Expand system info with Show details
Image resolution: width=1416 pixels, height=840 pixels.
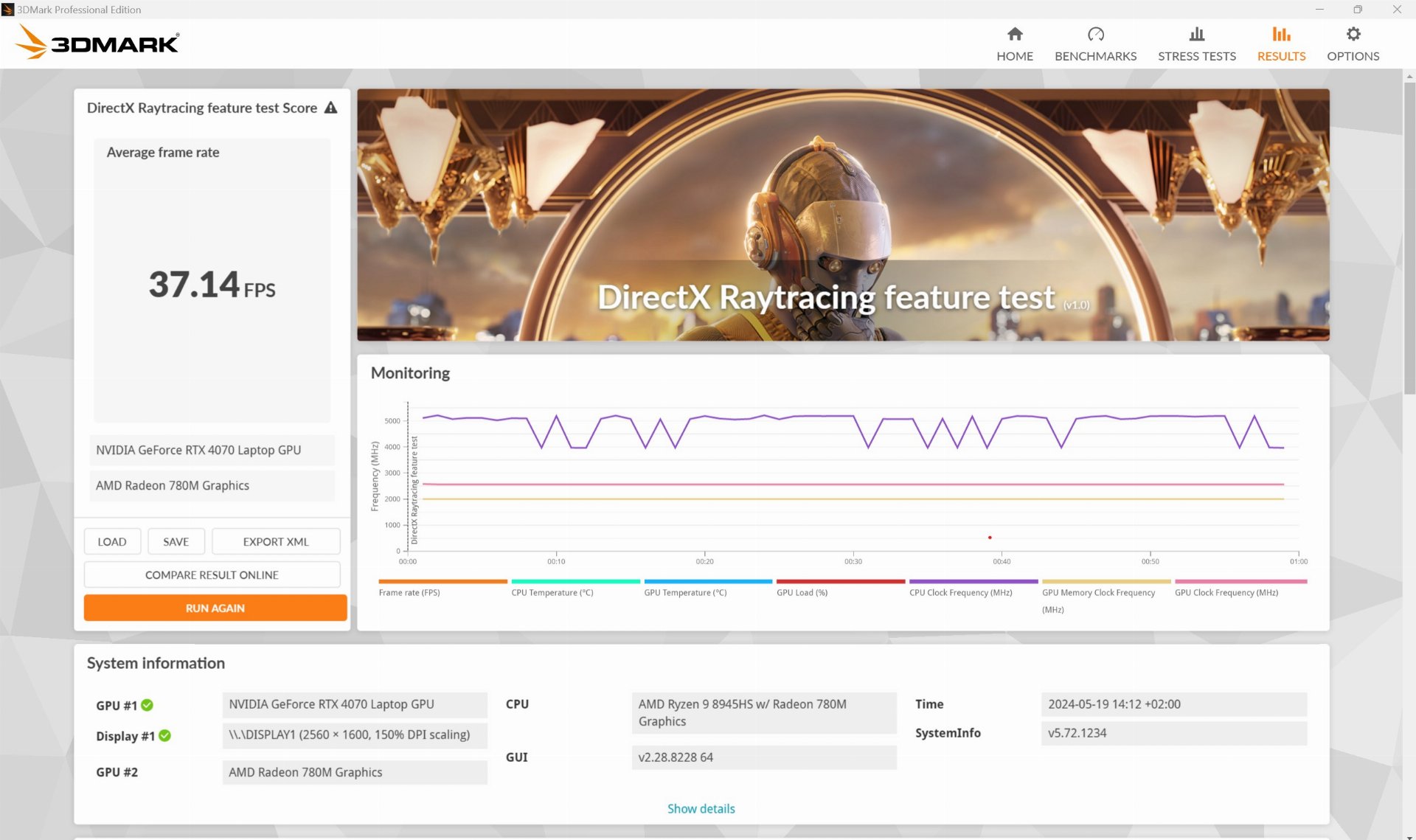pos(701,808)
